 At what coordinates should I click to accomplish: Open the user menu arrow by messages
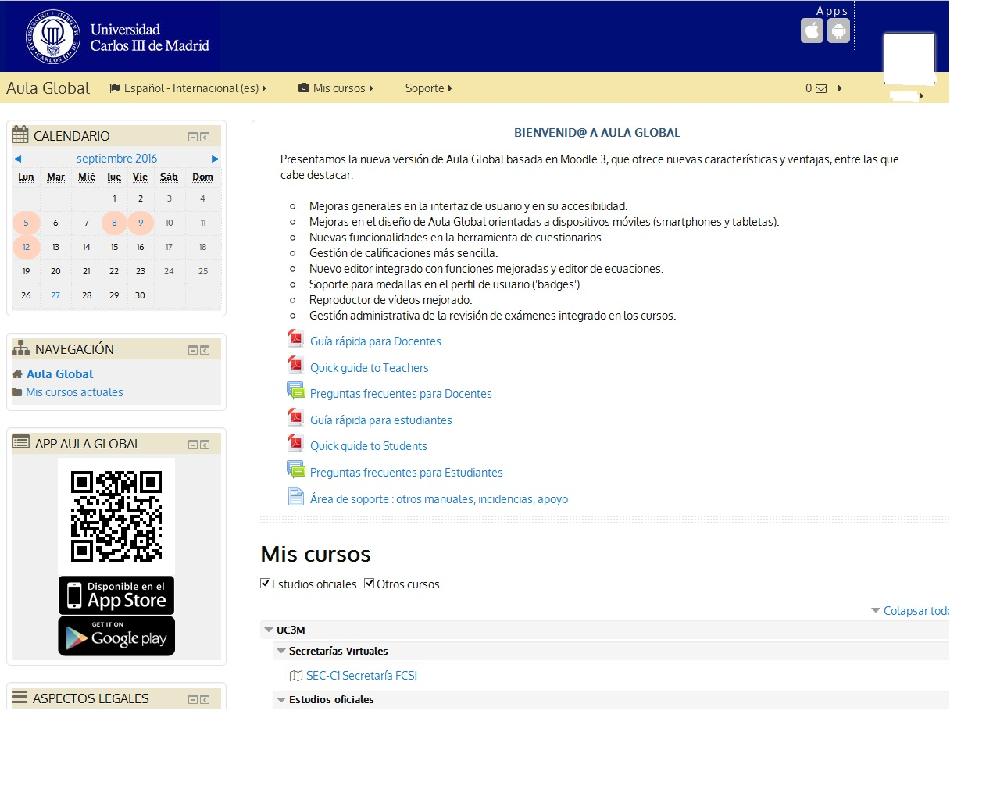coord(839,88)
